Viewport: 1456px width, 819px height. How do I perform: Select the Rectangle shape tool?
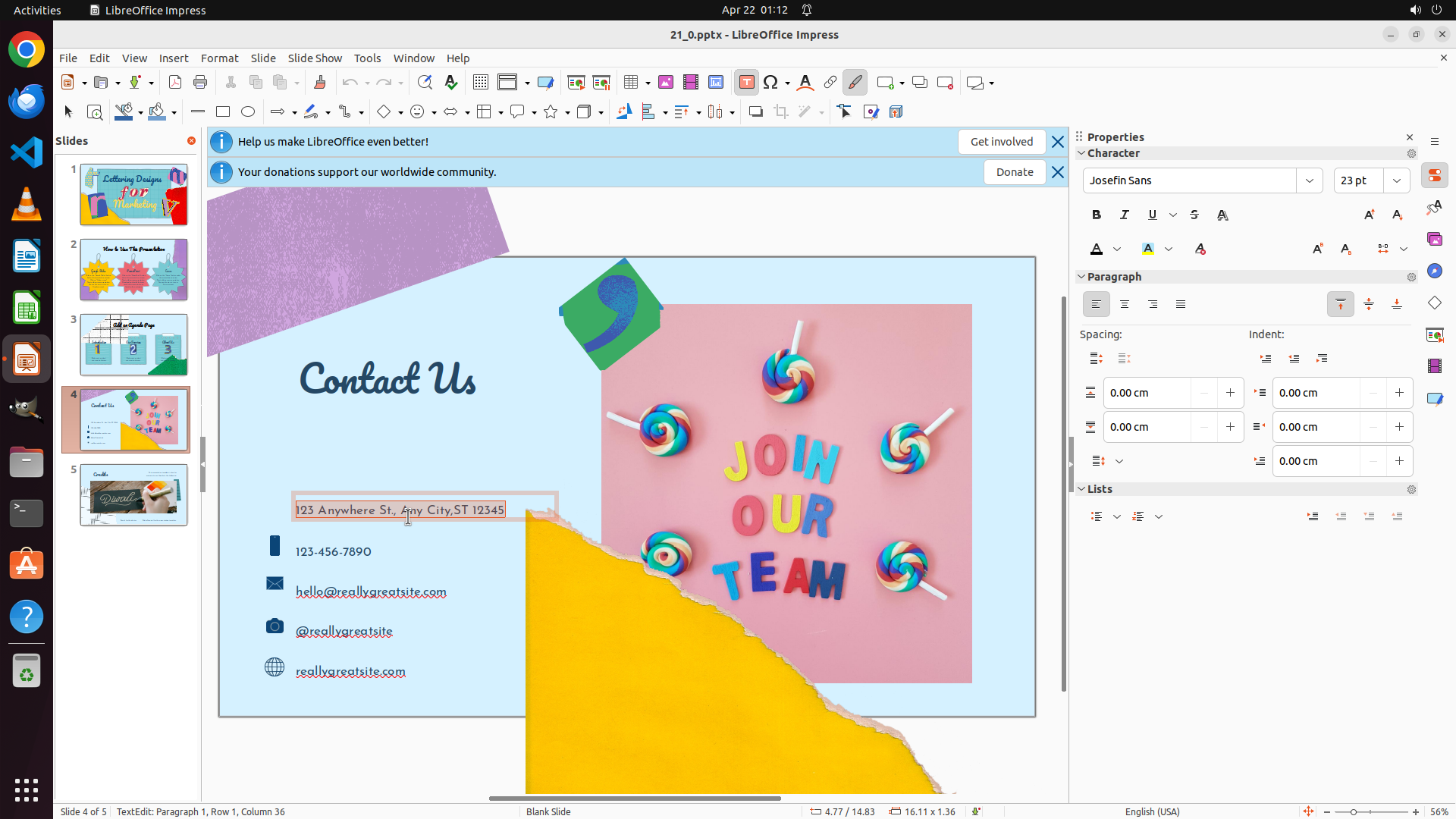[223, 112]
